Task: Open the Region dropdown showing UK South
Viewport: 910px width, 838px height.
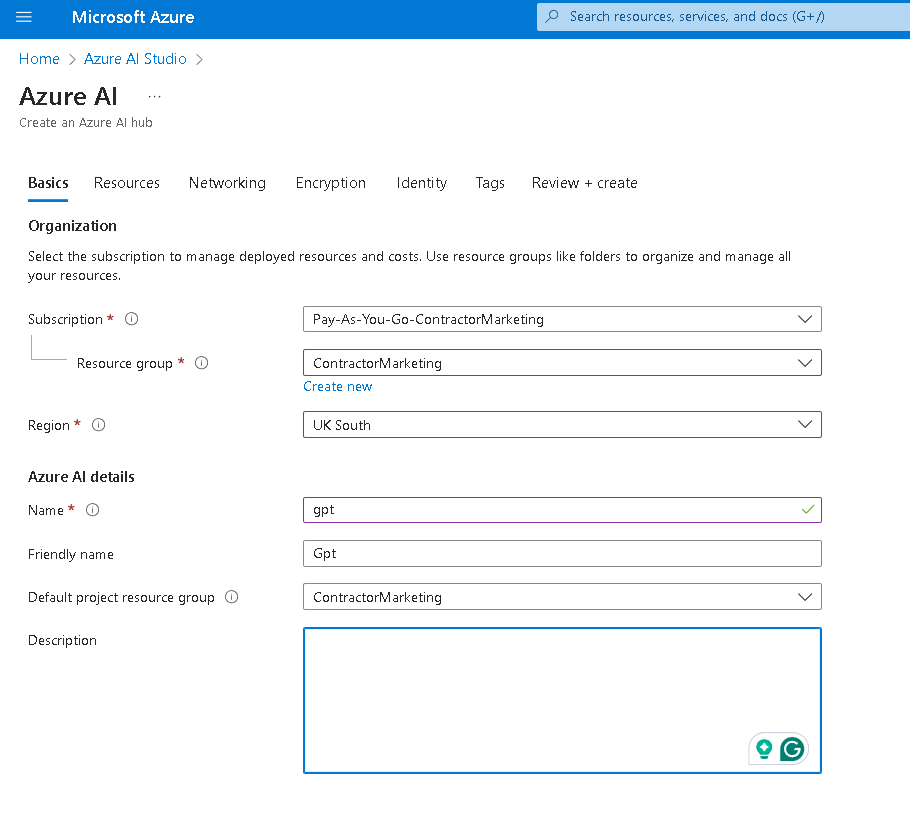Action: [x=562, y=425]
